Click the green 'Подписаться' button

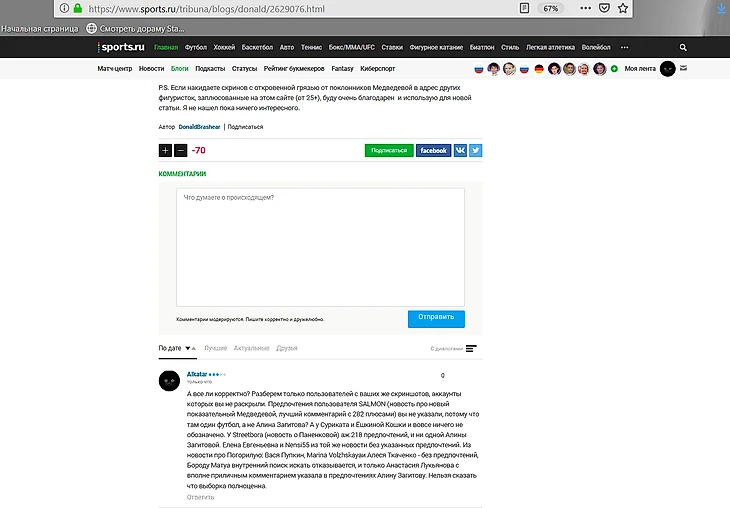click(x=389, y=150)
